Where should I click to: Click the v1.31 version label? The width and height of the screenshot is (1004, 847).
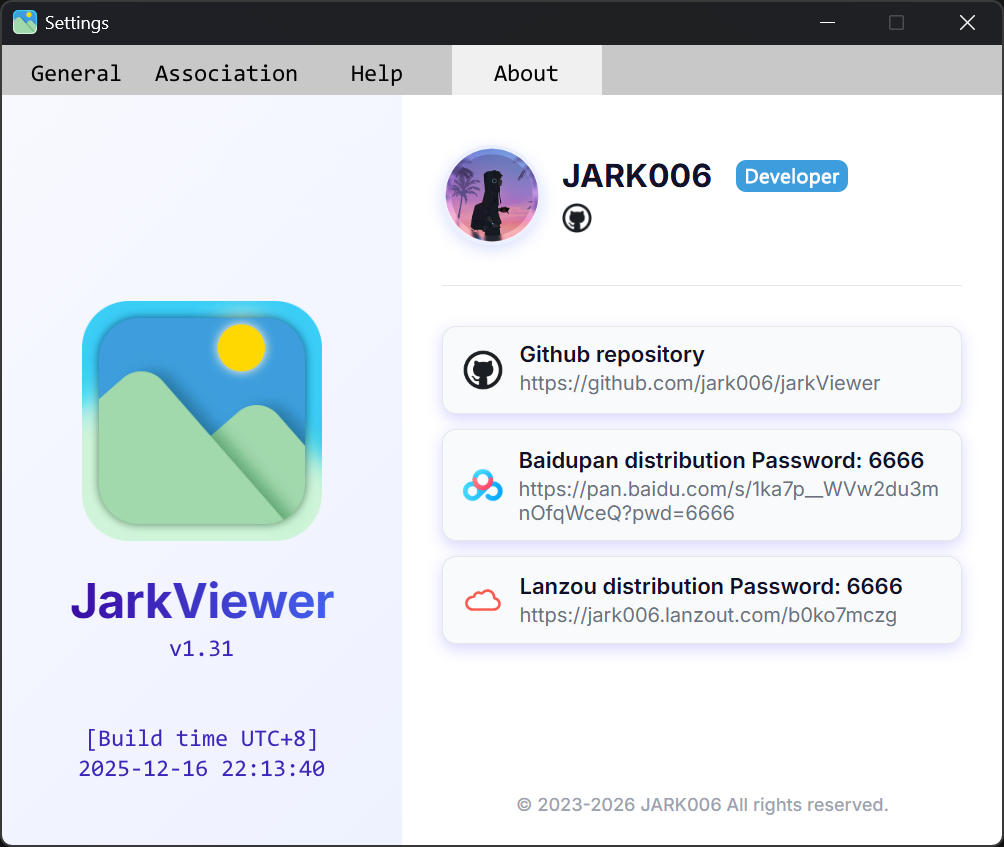coord(201,648)
